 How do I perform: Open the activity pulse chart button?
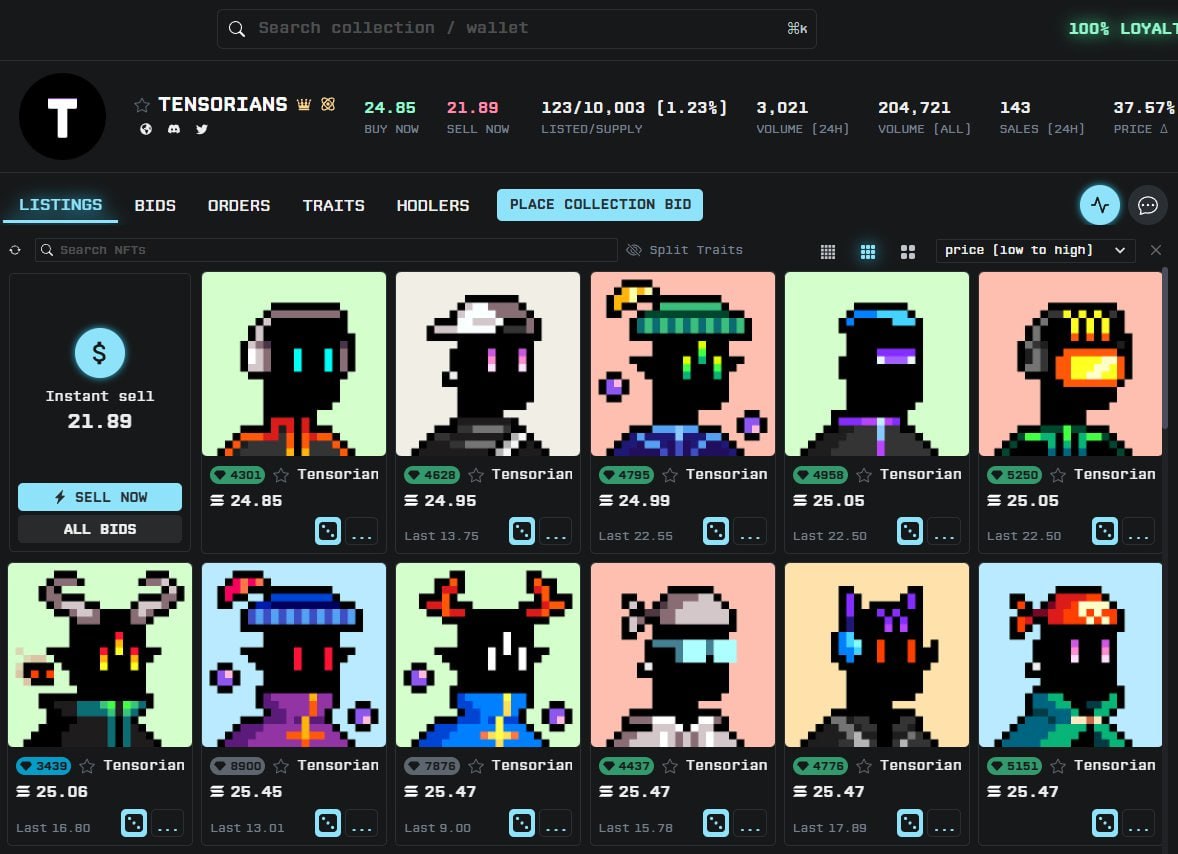click(x=1100, y=204)
